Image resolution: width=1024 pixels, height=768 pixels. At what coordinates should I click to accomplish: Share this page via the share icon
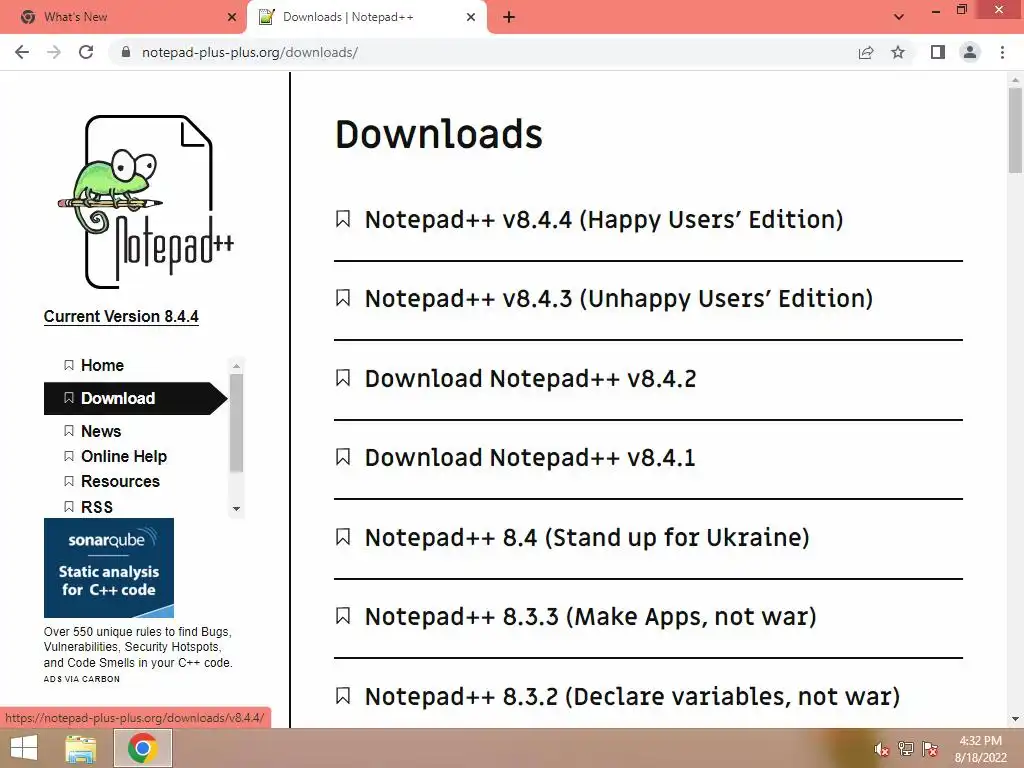click(x=866, y=52)
